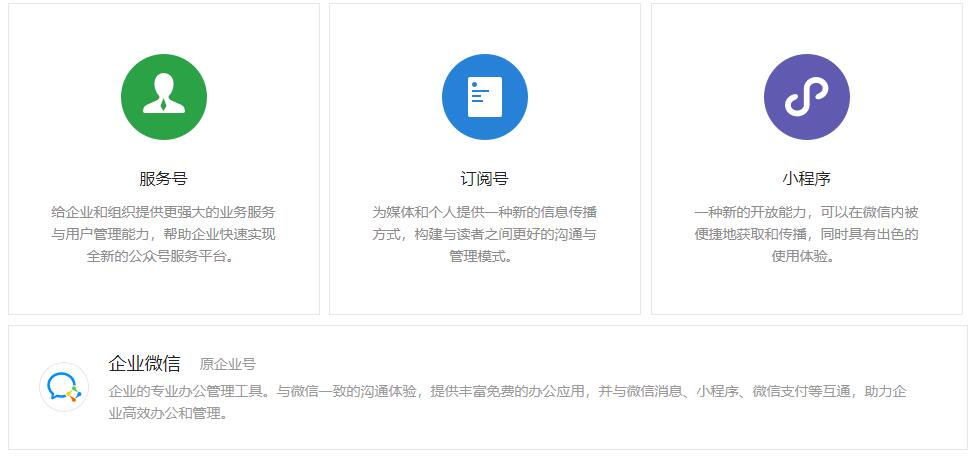976x456 pixels.
Task: Click the line starting with 企业的专业办公管理工具
Action: [x=506, y=391]
